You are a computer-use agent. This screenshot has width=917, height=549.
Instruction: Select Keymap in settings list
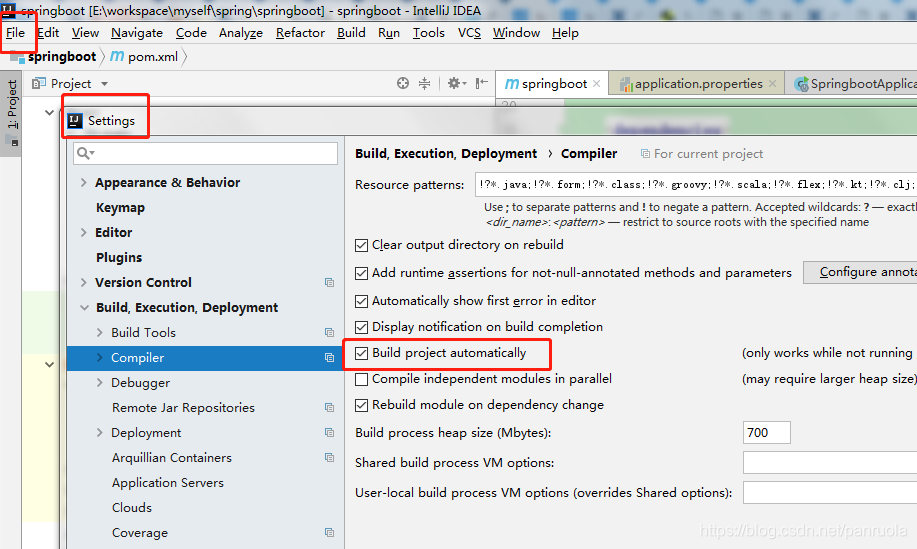(120, 208)
